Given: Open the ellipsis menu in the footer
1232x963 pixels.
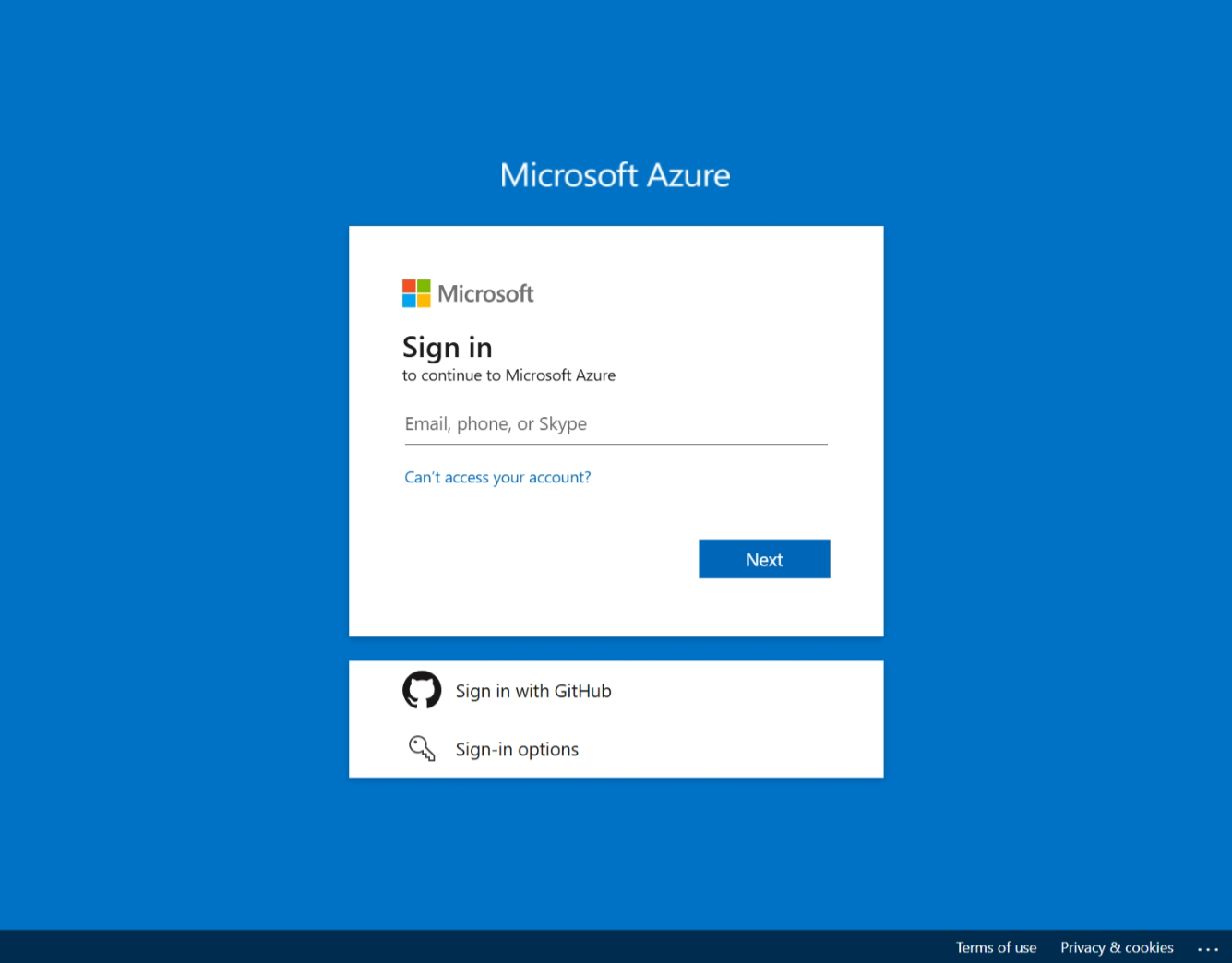Looking at the screenshot, I should click(1208, 948).
